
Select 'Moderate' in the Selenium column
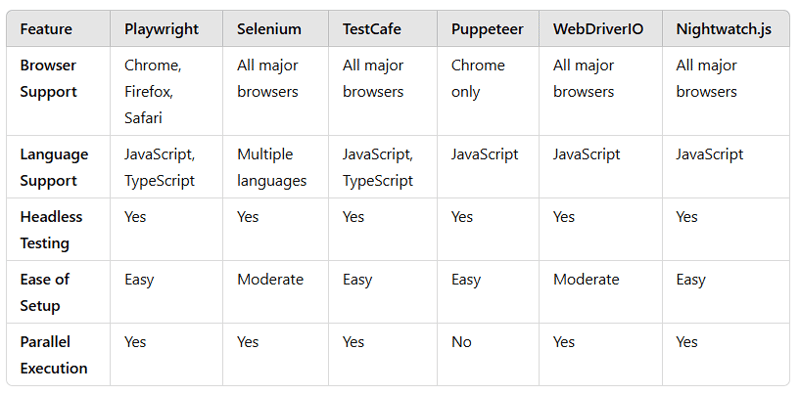pyautogui.click(x=270, y=280)
